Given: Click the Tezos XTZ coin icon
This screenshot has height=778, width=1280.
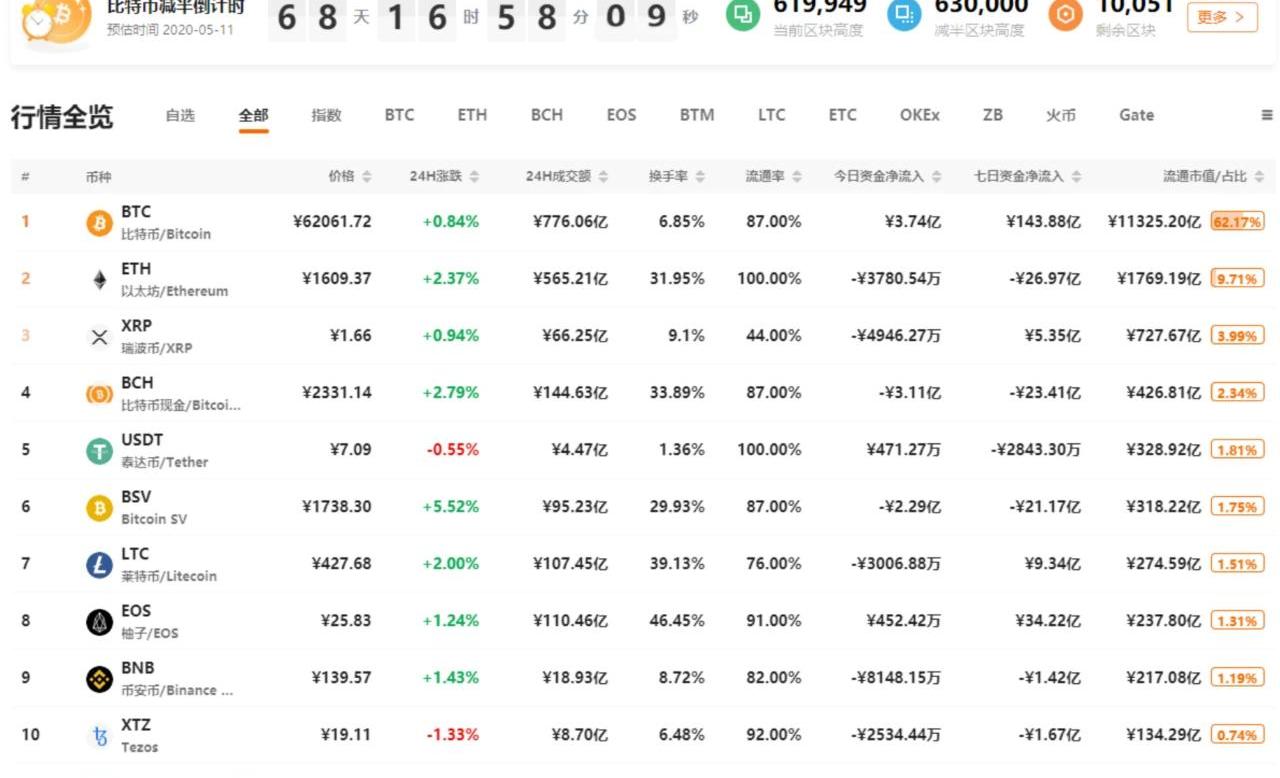Looking at the screenshot, I should [x=99, y=737].
